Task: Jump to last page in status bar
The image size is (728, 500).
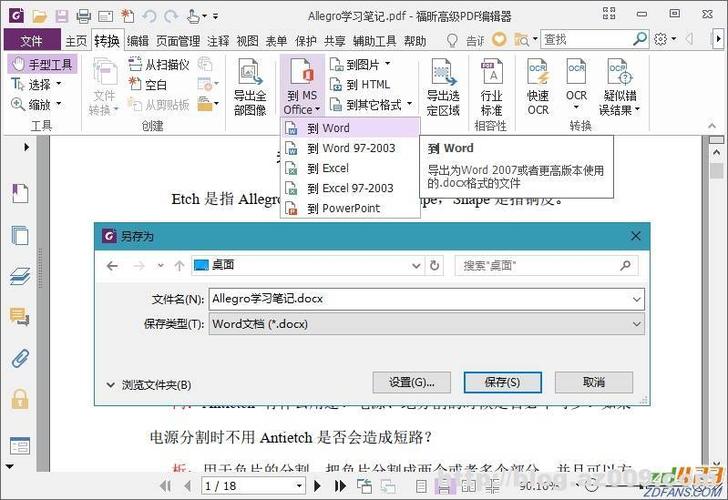Action: (x=340, y=486)
